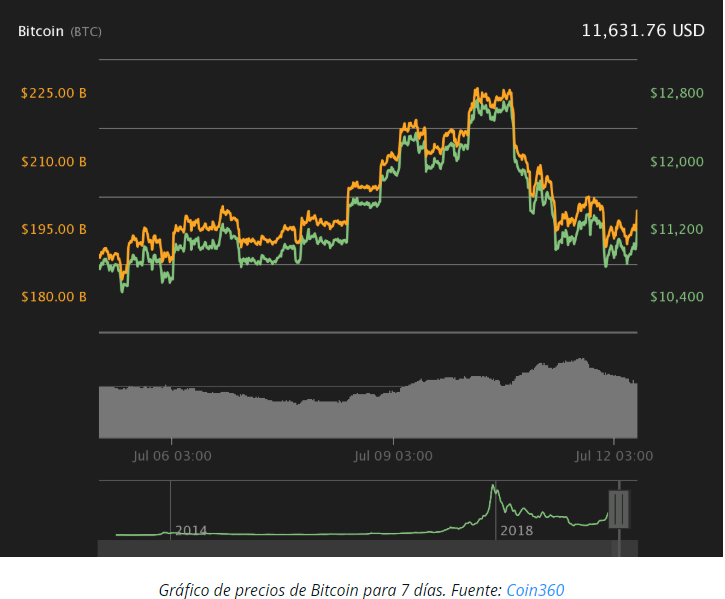Image resolution: width=725 pixels, height=599 pixels.
Task: Click the $180.00 B market cap label
Action: coord(54,297)
